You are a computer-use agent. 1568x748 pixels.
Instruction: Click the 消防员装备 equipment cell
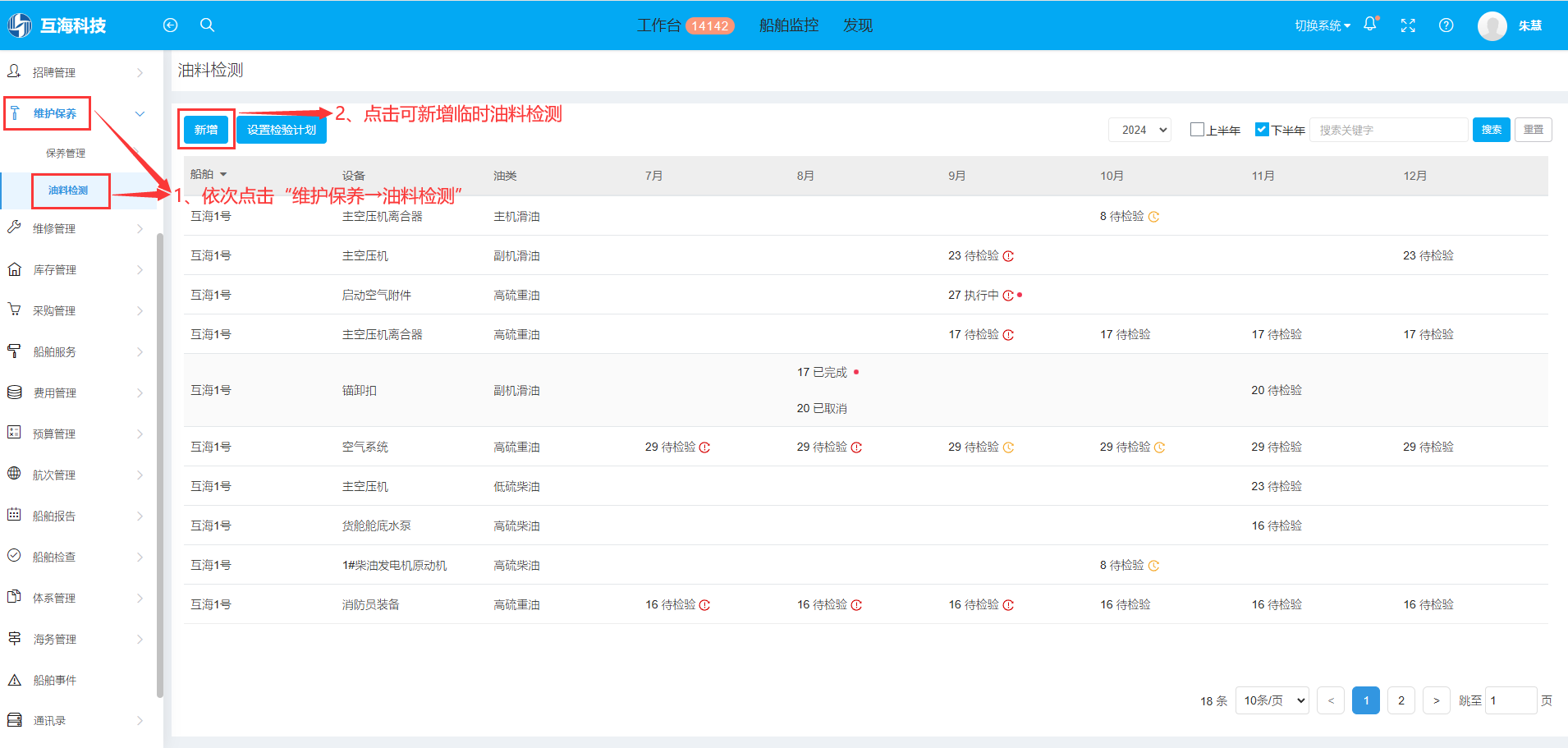pyautogui.click(x=371, y=604)
